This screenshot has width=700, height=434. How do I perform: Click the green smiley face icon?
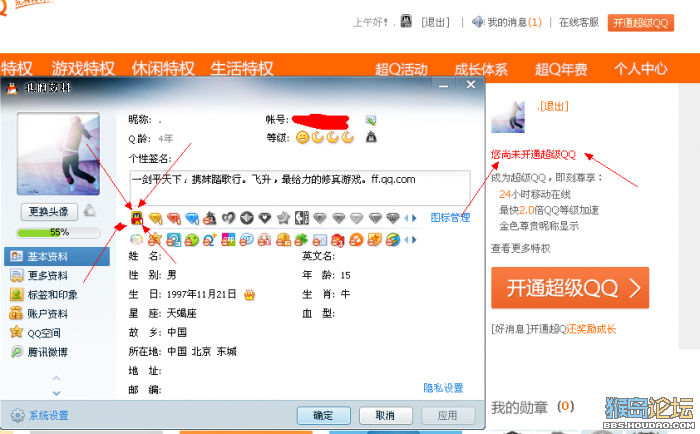192,240
